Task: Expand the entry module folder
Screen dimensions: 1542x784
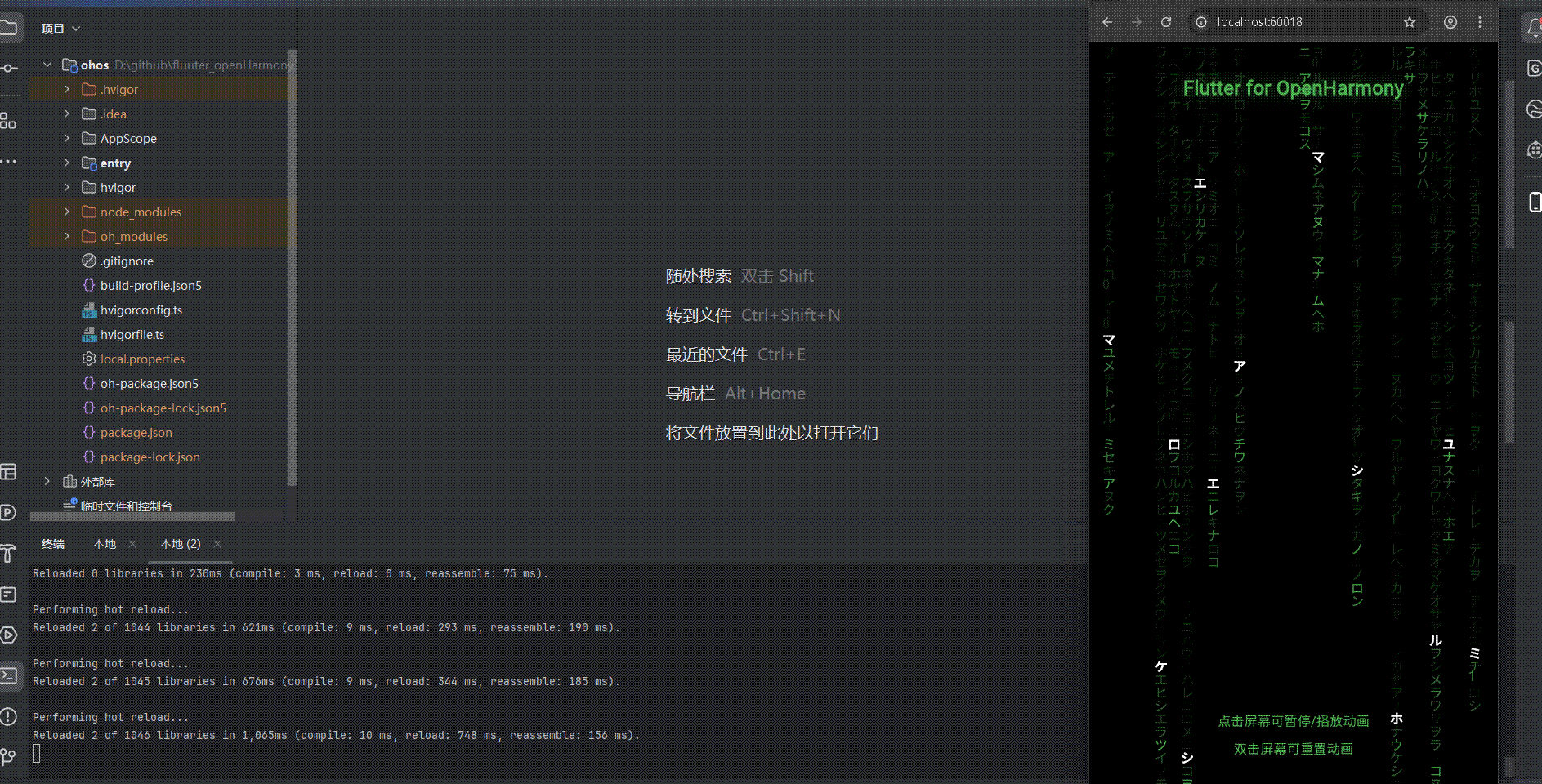Action: pyautogui.click(x=67, y=163)
